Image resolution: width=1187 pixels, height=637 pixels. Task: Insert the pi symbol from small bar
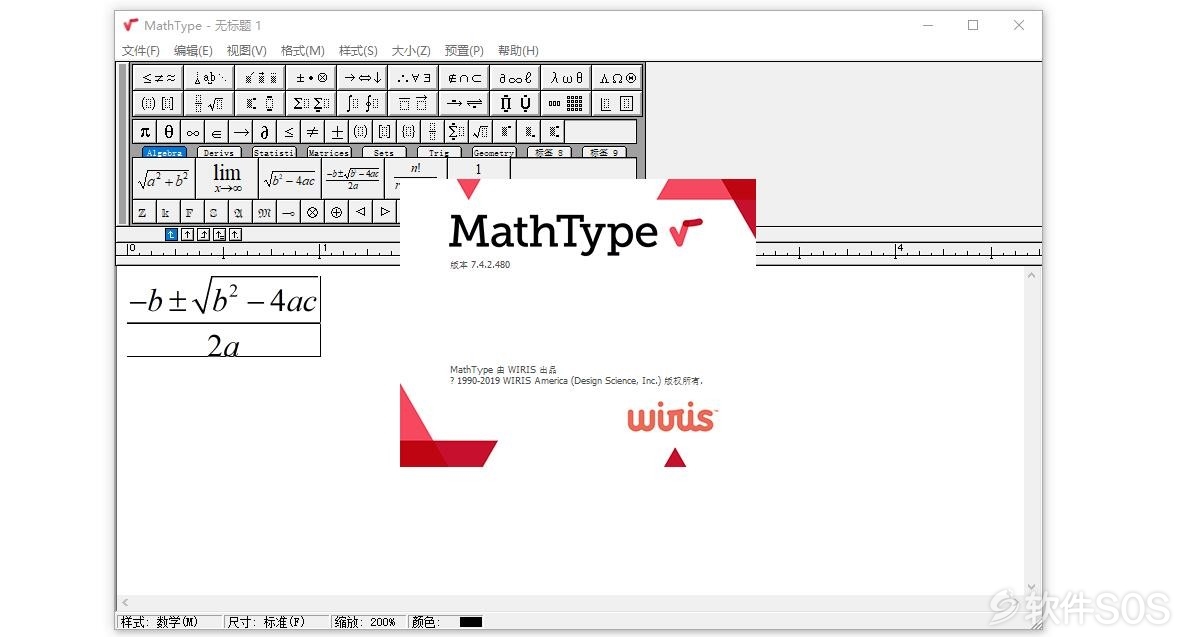145,132
